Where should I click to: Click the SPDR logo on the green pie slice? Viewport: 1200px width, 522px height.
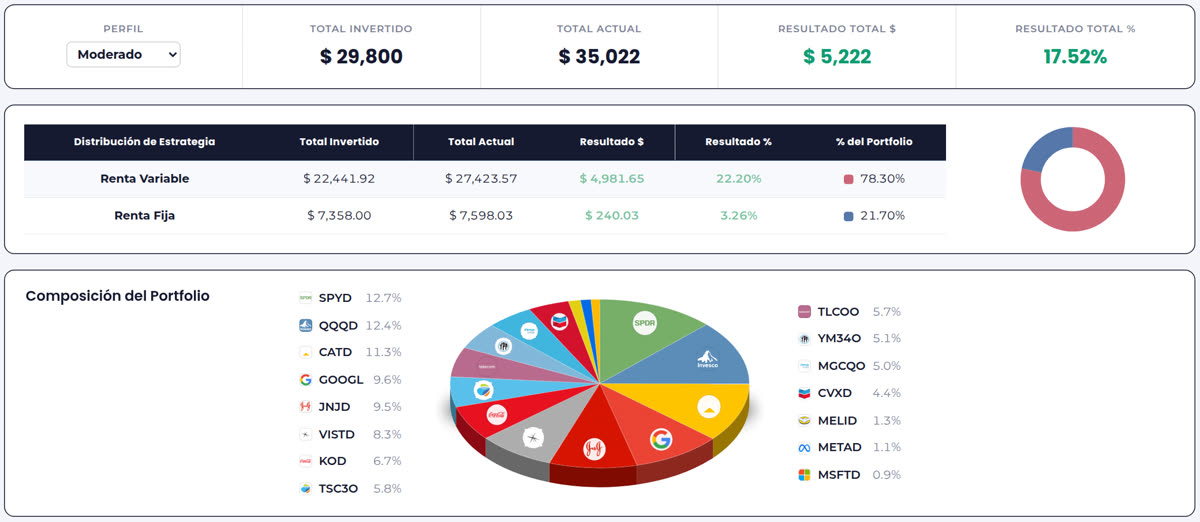click(x=646, y=323)
